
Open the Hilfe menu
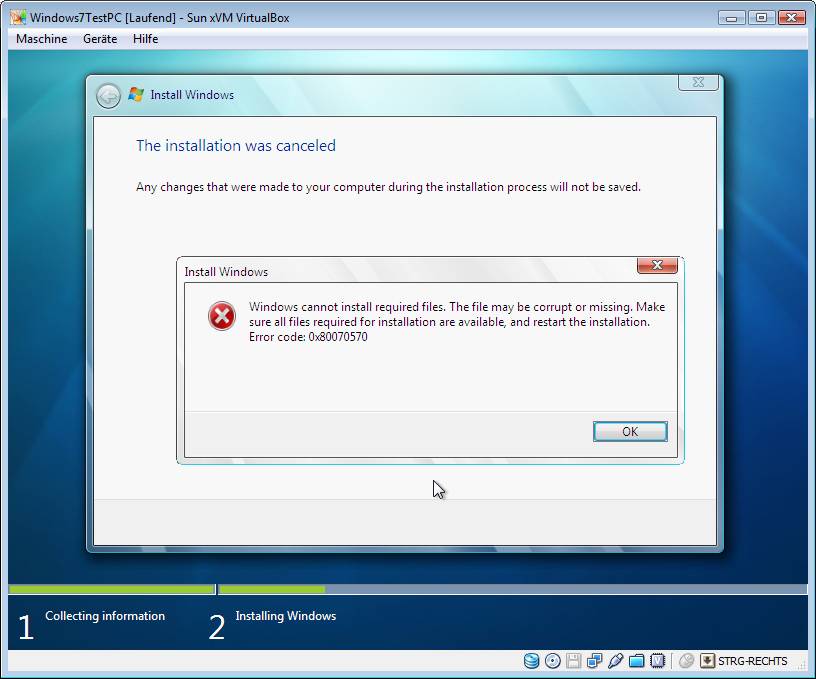click(145, 39)
